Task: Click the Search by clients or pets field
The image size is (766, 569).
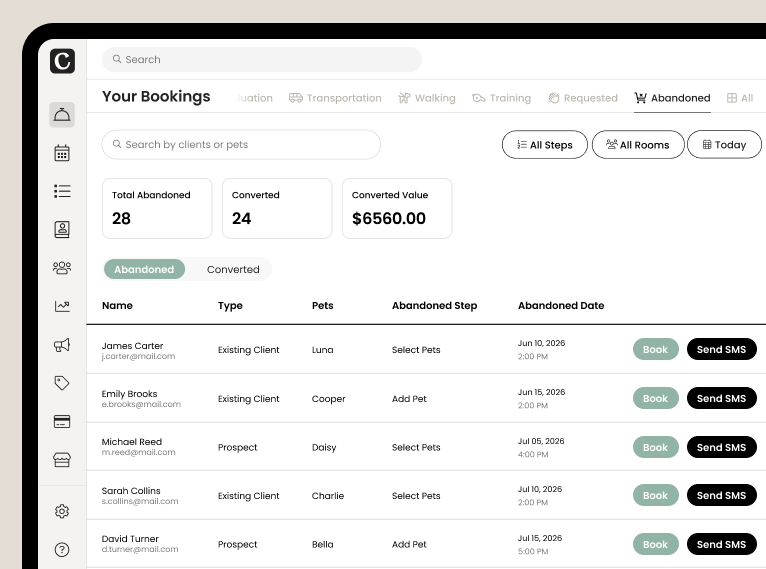Action: (241, 145)
